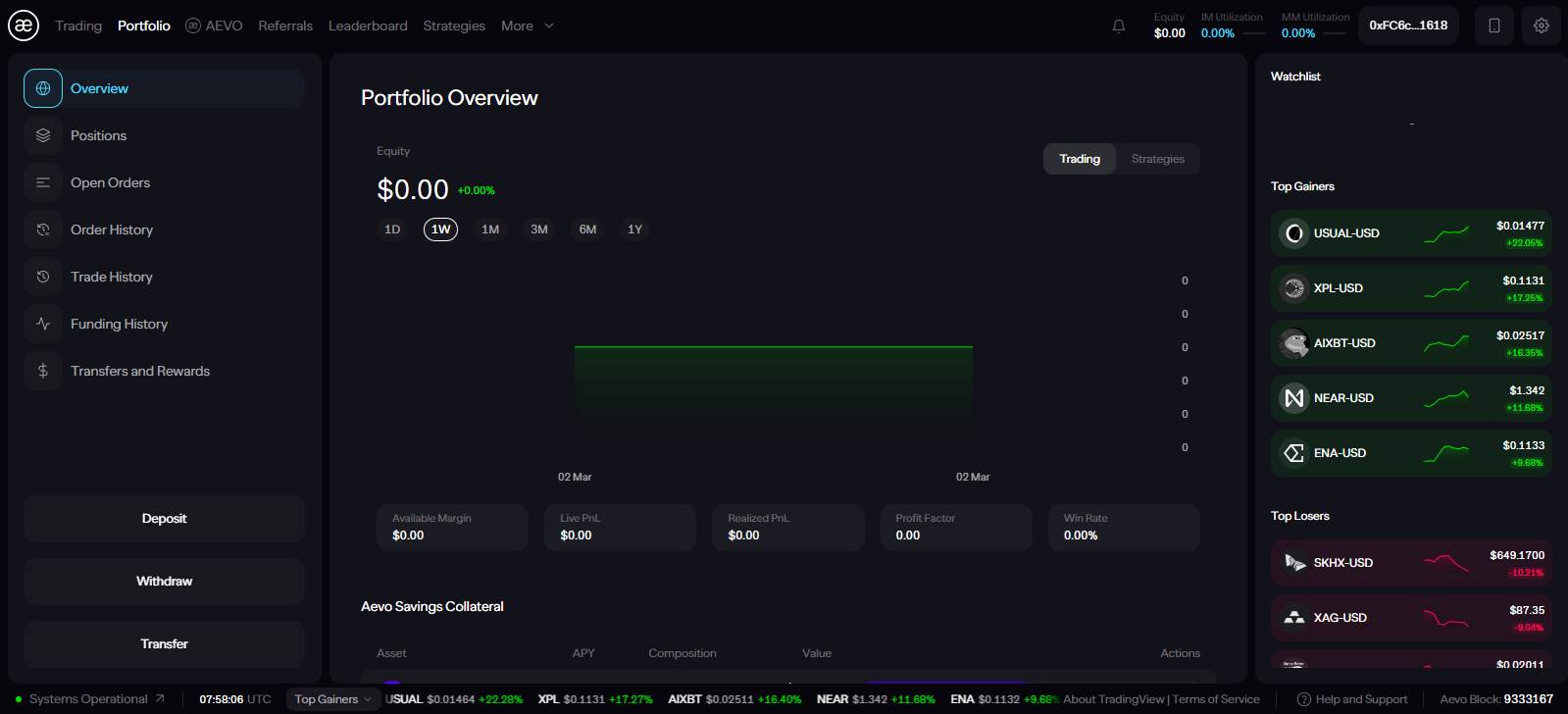Open the Referrals tab
Image resolution: width=1568 pixels, height=714 pixels.
coord(285,25)
